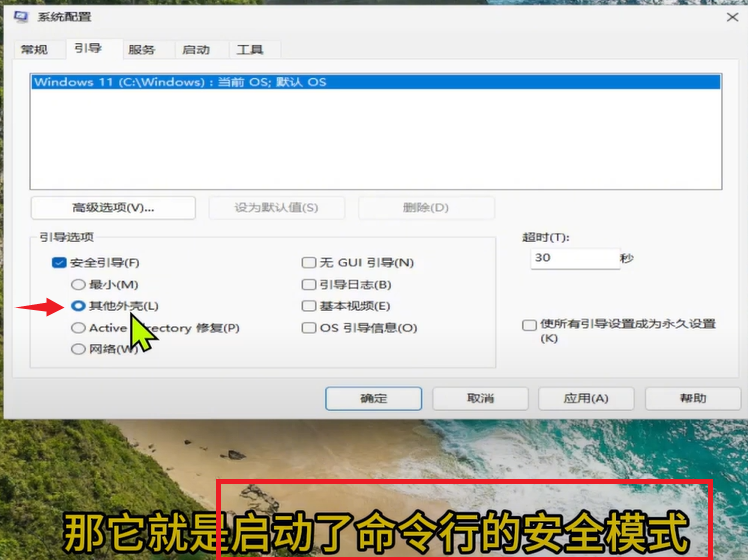This screenshot has width=748, height=560.
Task: Click the 超时(T) input field
Action: coord(575,258)
